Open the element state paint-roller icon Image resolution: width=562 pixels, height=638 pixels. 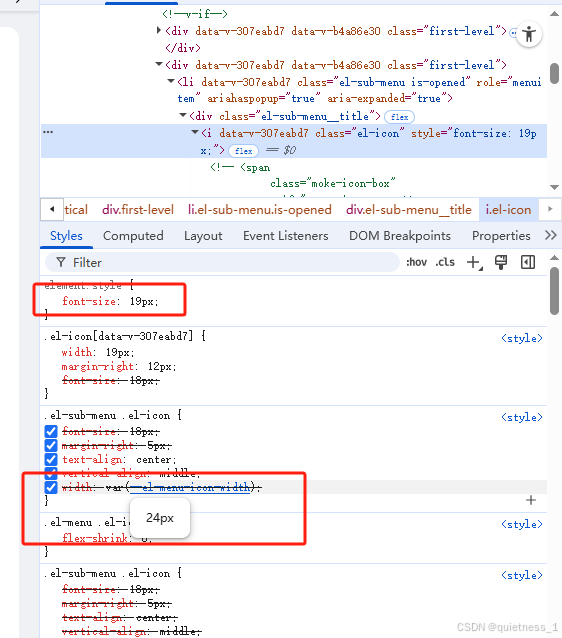coord(501,262)
